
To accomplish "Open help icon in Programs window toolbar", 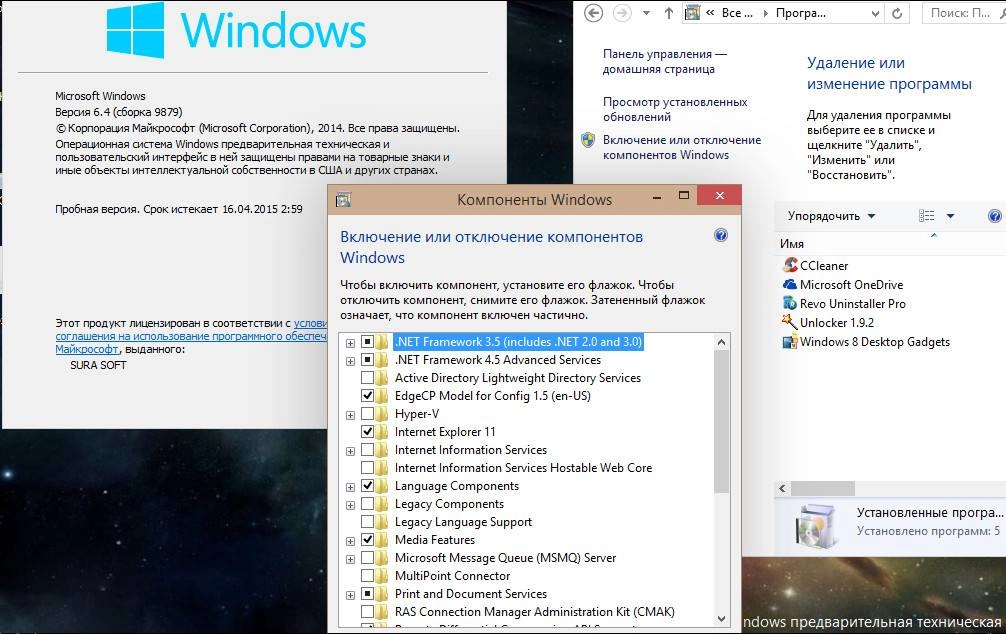I will [x=995, y=216].
